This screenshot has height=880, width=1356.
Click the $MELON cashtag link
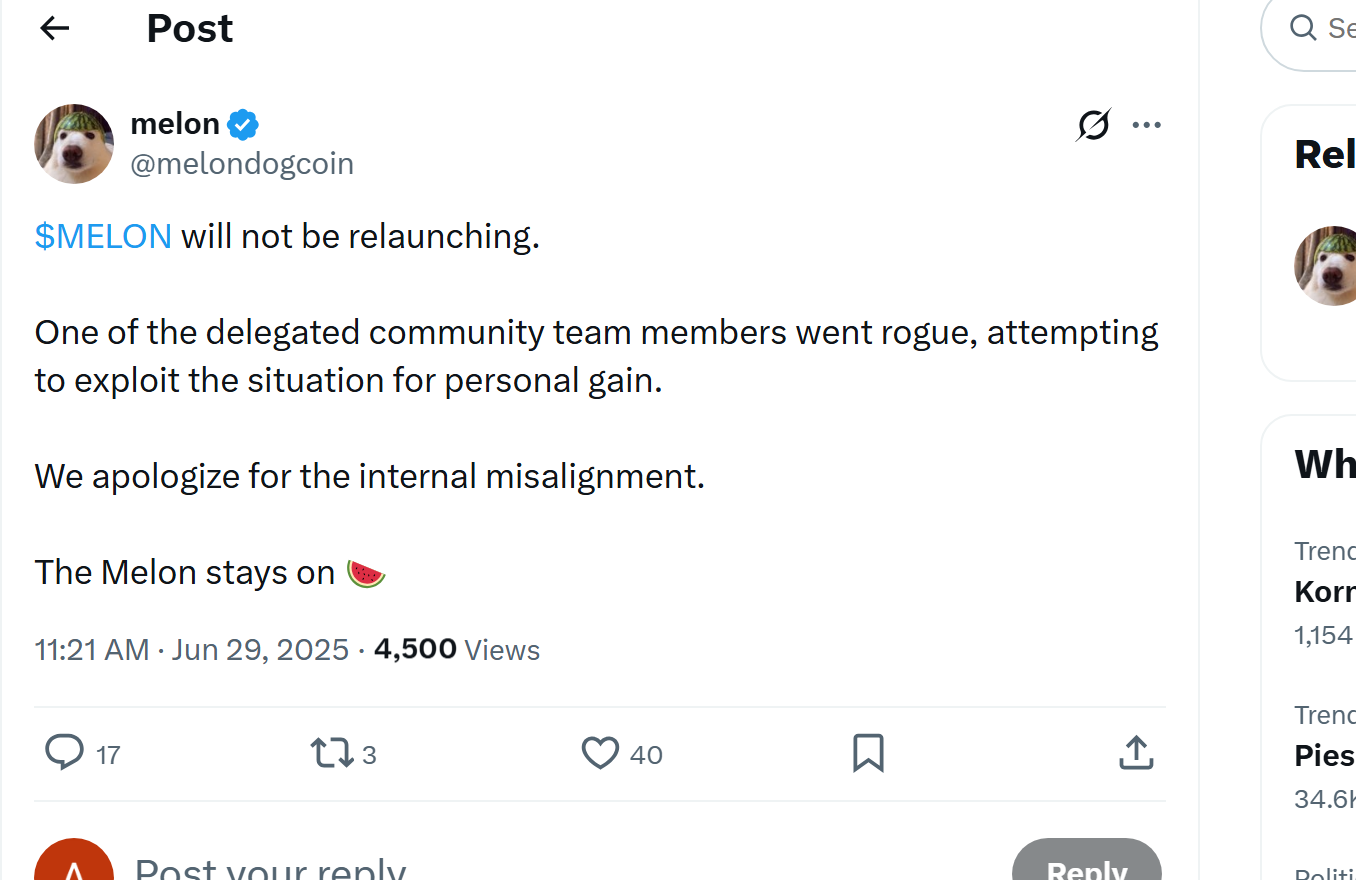103,236
